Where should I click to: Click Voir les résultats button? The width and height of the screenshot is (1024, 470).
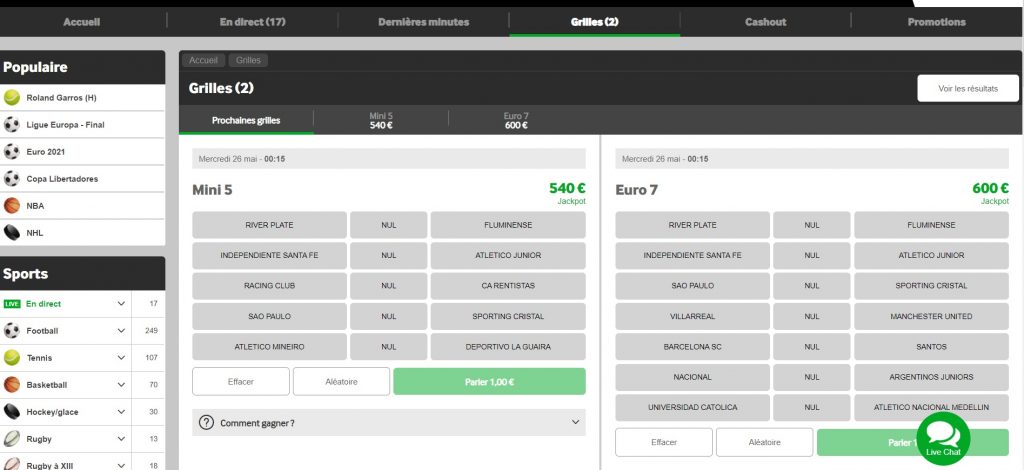[x=968, y=88]
